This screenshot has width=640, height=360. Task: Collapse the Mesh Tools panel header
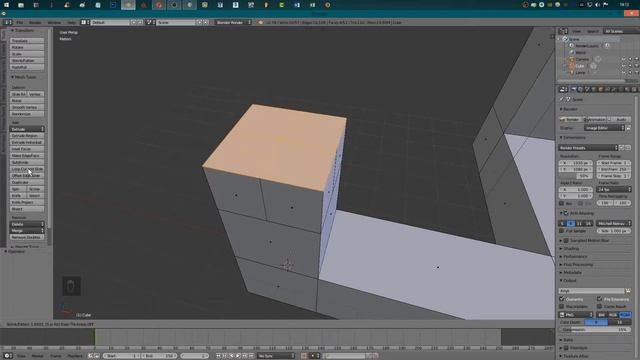(x=24, y=77)
